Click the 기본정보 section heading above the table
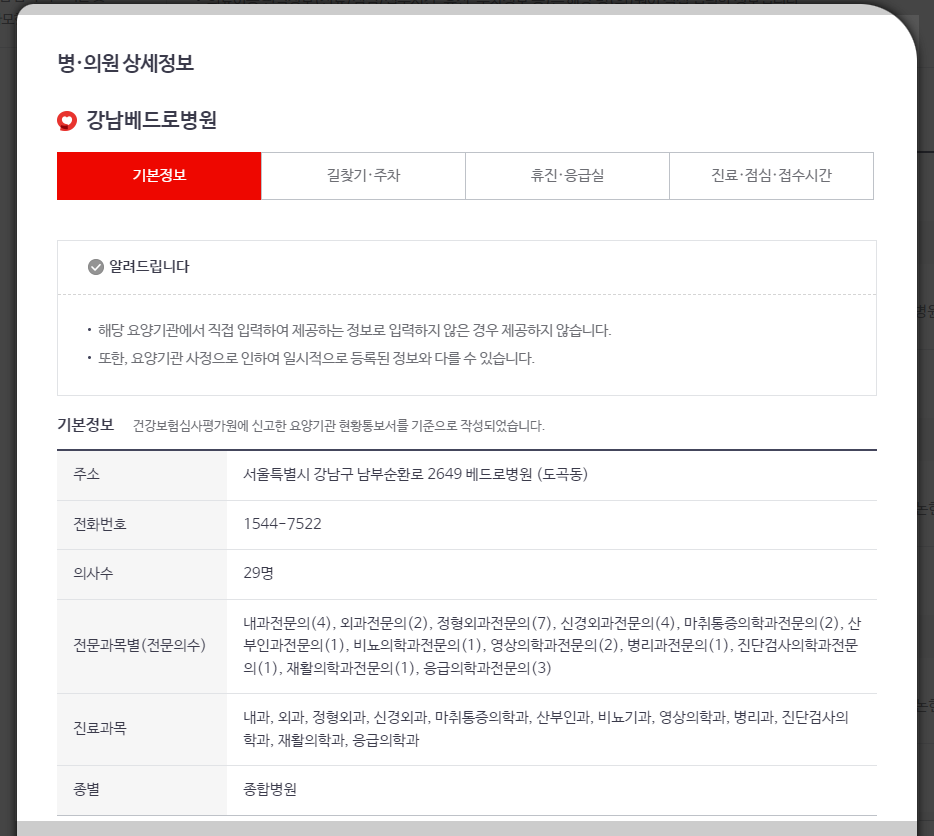 pos(85,425)
